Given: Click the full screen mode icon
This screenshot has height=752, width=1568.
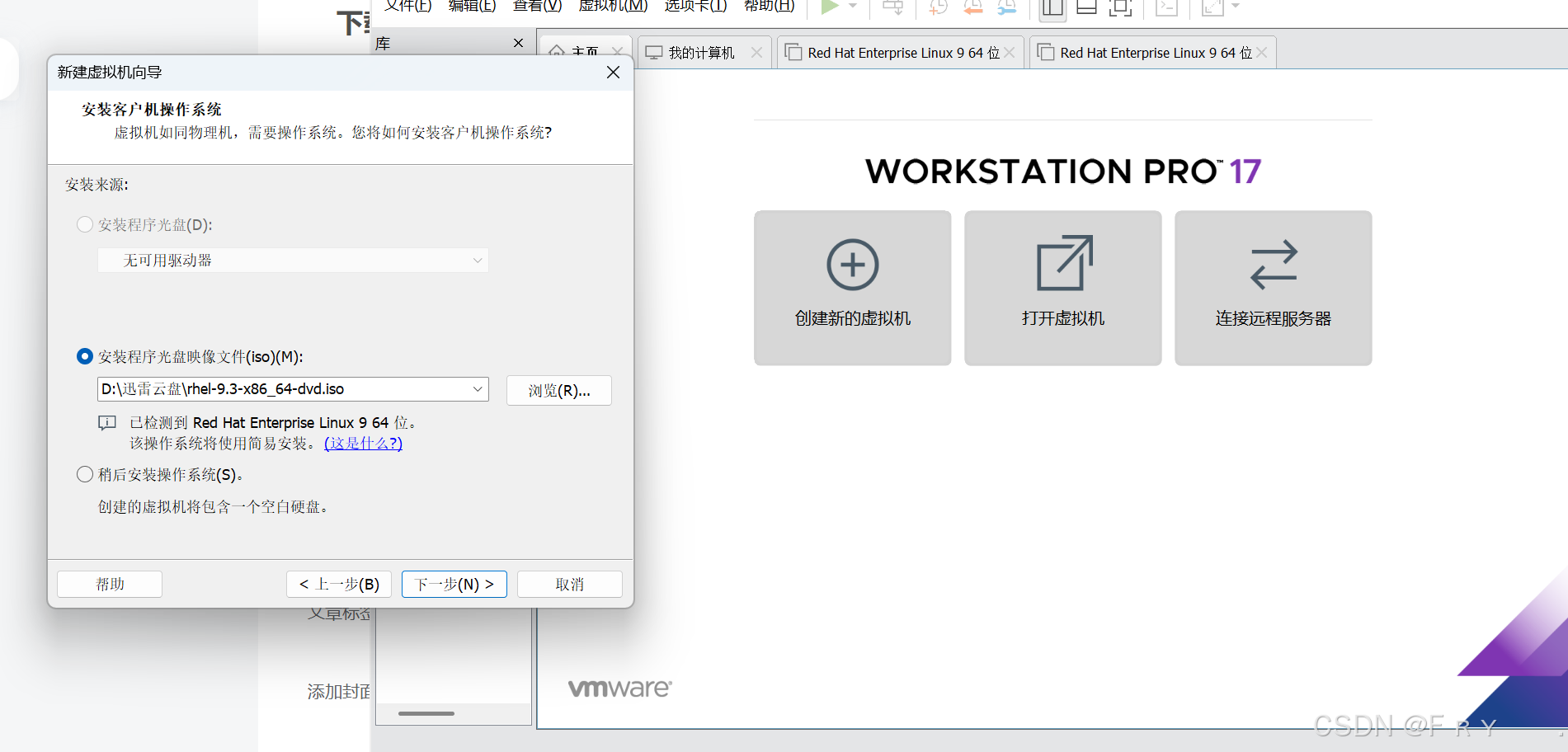Looking at the screenshot, I should click(1120, 7).
